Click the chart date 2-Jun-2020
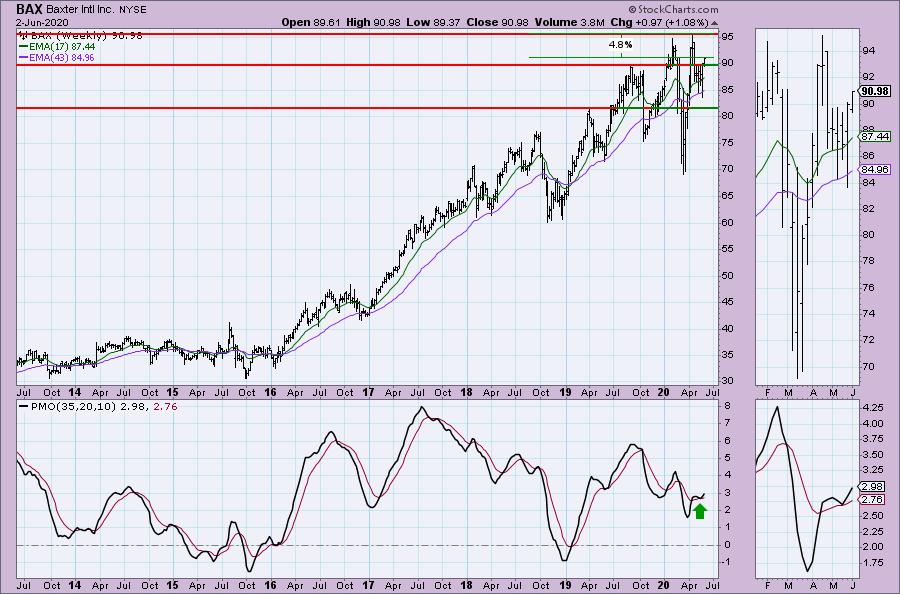900x594 pixels. click(x=42, y=23)
